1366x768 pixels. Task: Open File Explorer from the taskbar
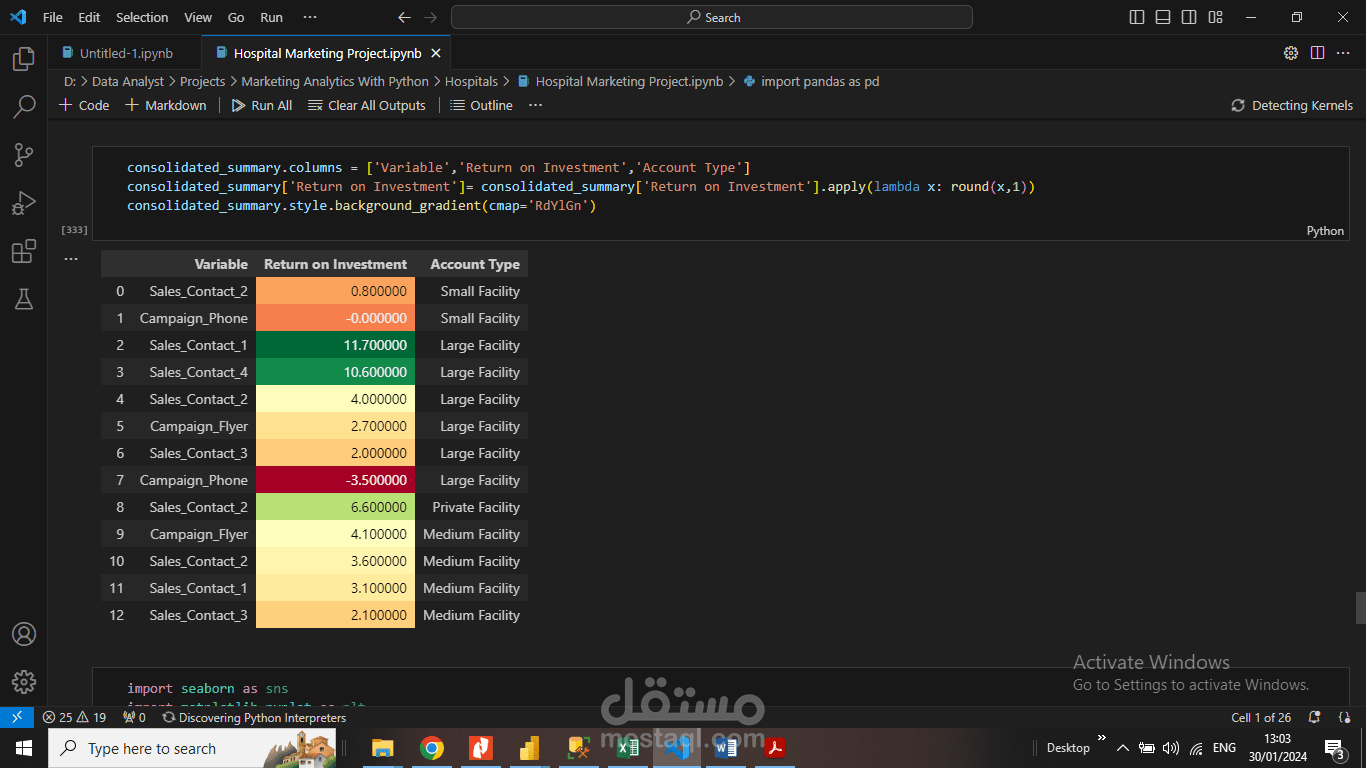pyautogui.click(x=383, y=748)
